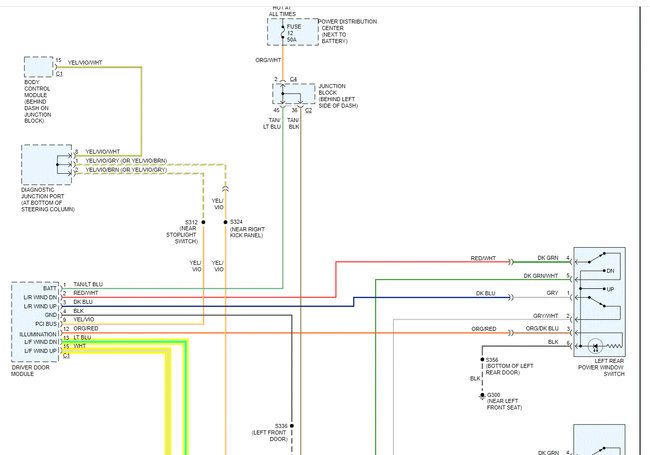Select RED/WHT label near rear switch connector
Viewport: 650px width, 455px height.
tap(483, 258)
